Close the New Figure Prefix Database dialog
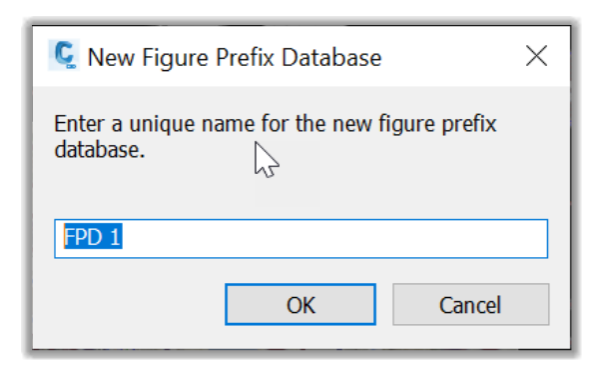Viewport: 607px width, 376px height. 536,56
